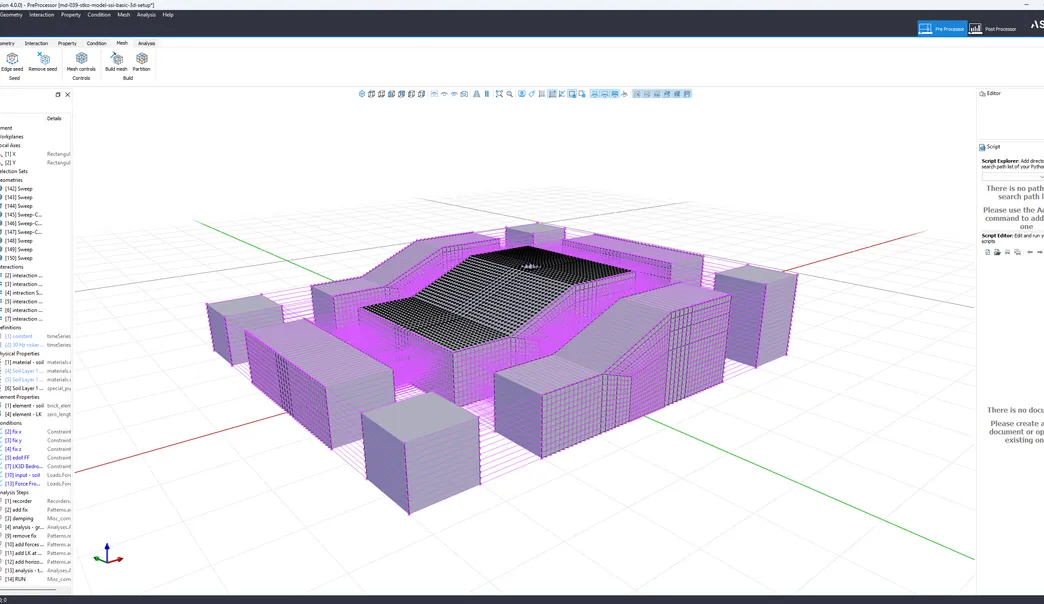Select the [14] RUN analysis step

coord(15,579)
